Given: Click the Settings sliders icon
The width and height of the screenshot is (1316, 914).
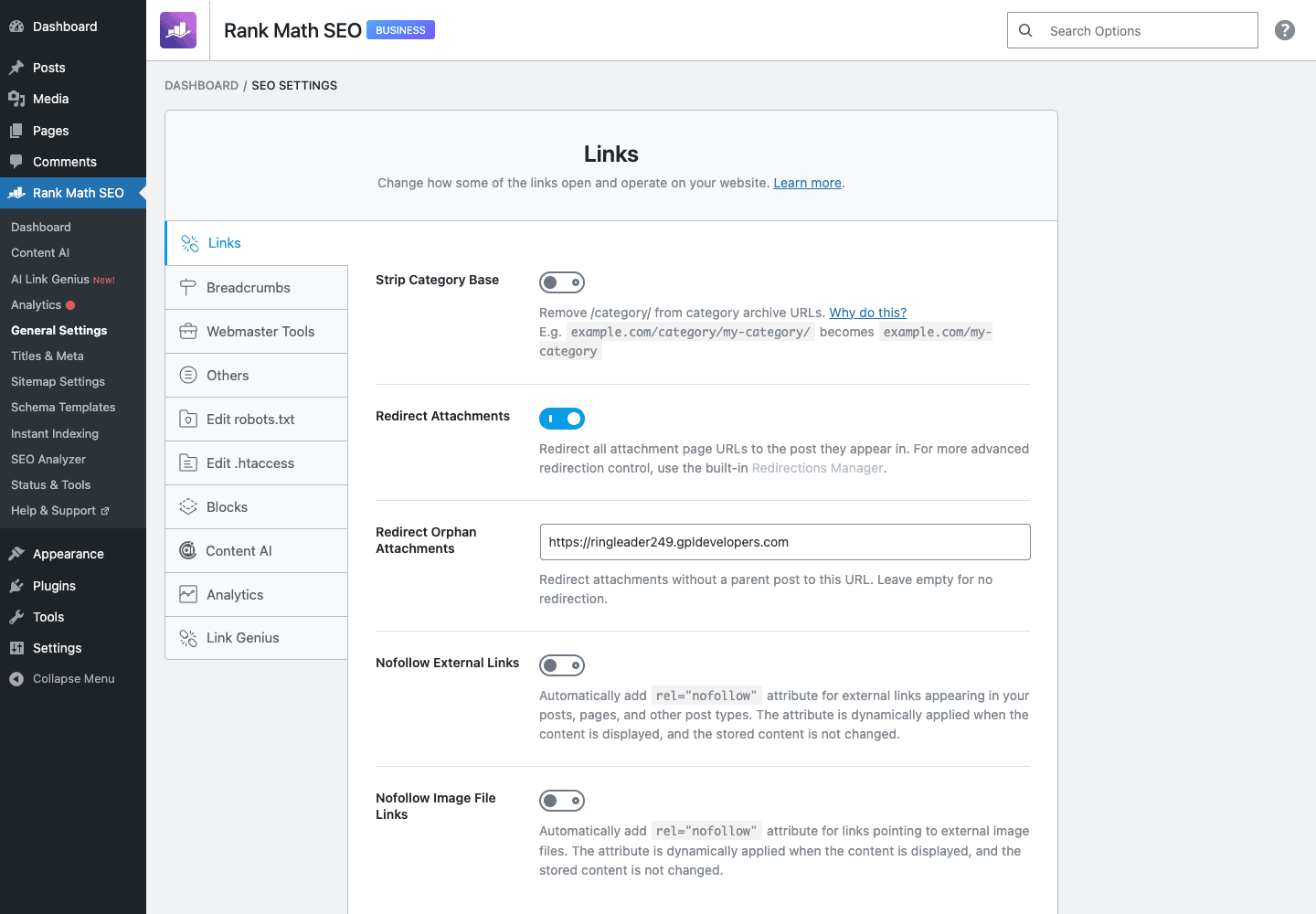Looking at the screenshot, I should pyautogui.click(x=16, y=648).
